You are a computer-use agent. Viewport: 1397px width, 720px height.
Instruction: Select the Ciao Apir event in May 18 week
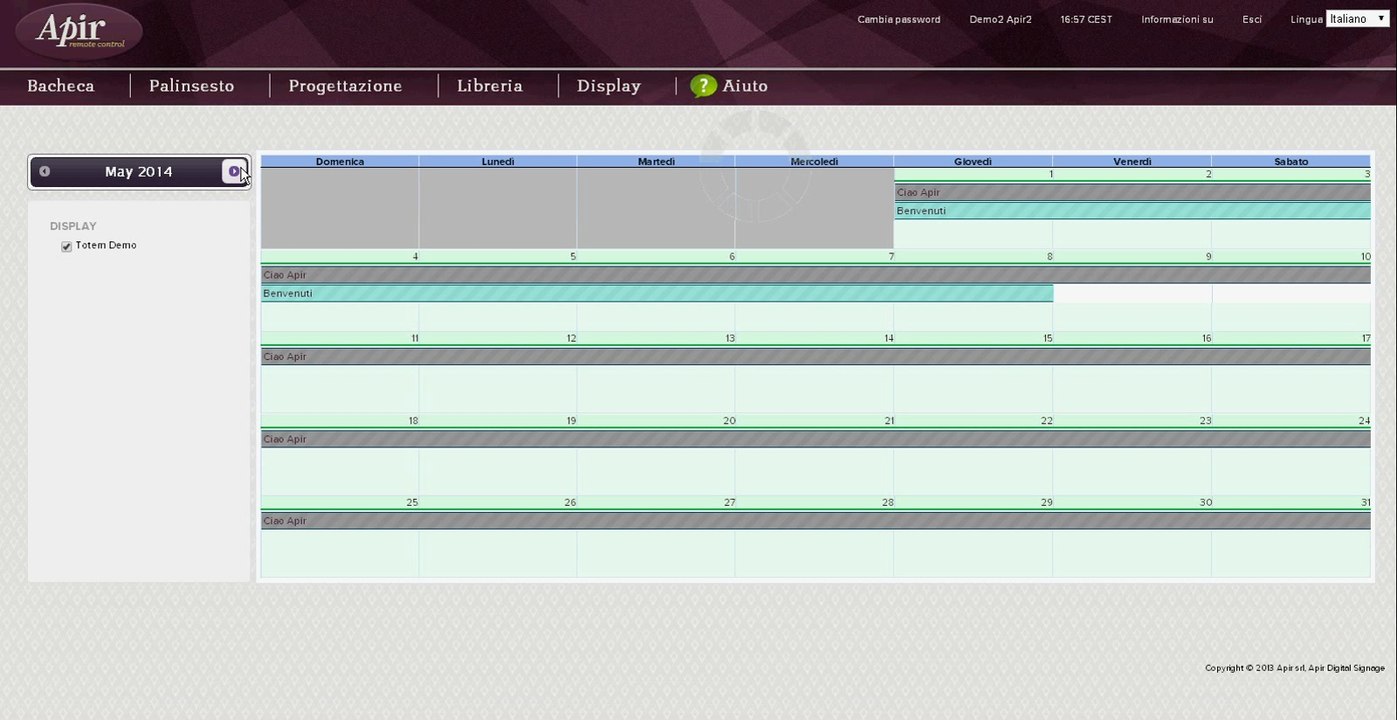click(x=816, y=439)
